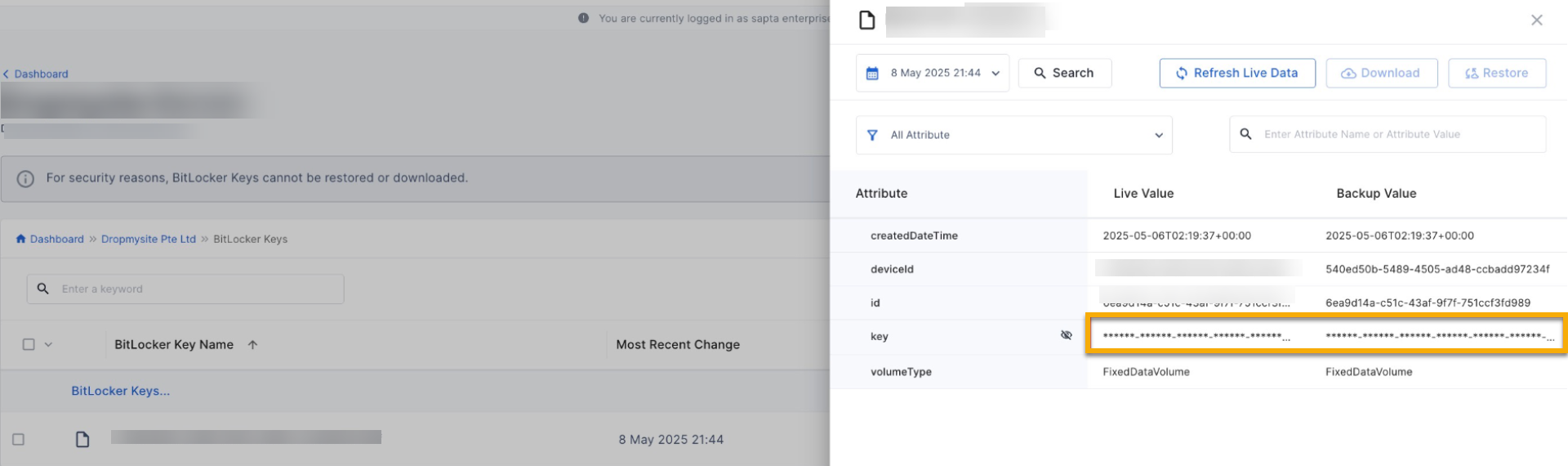Click the filter funnel icon
Image resolution: width=1568 pixels, height=466 pixels.
pyautogui.click(x=872, y=135)
